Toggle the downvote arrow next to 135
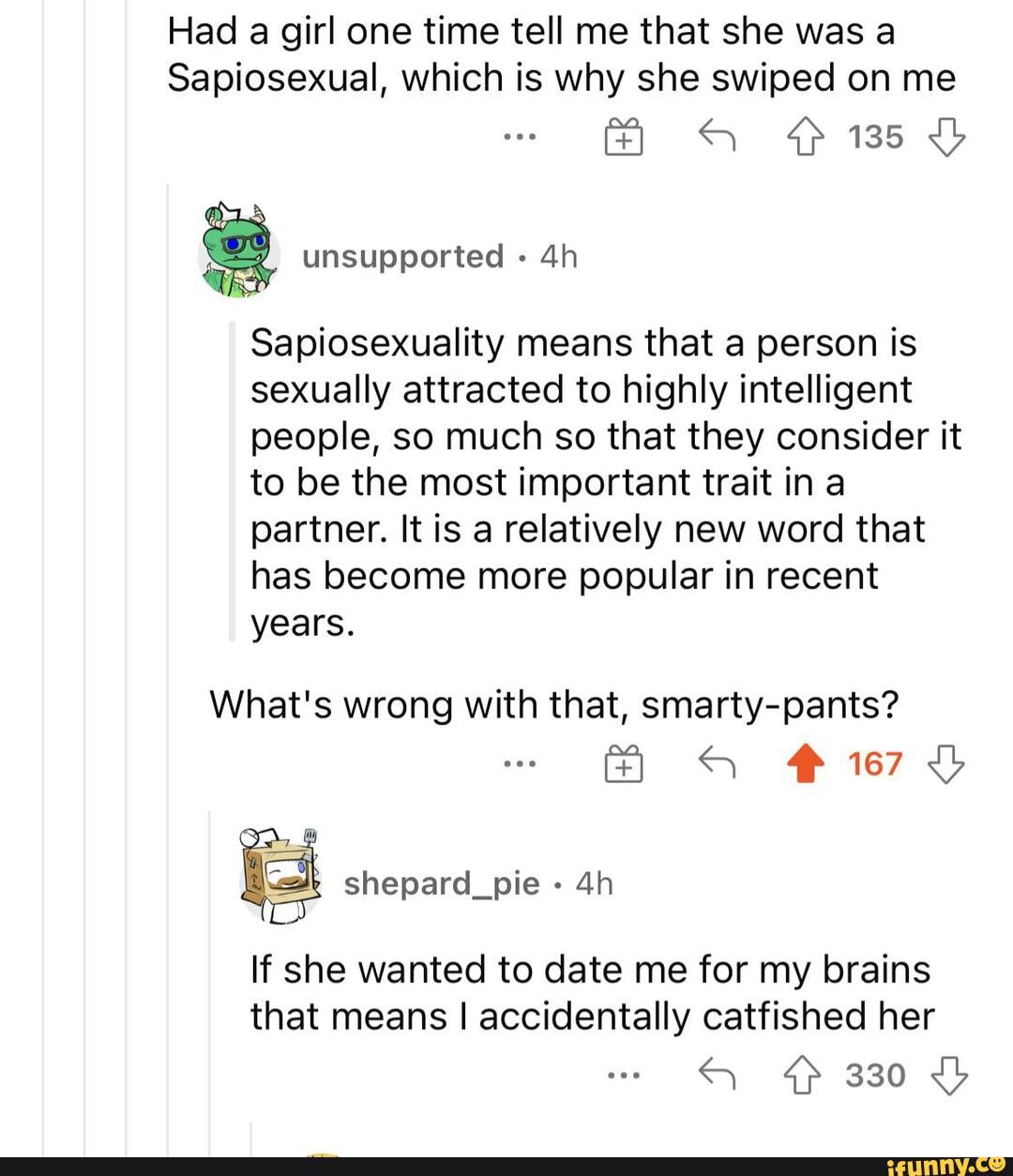 click(x=949, y=139)
